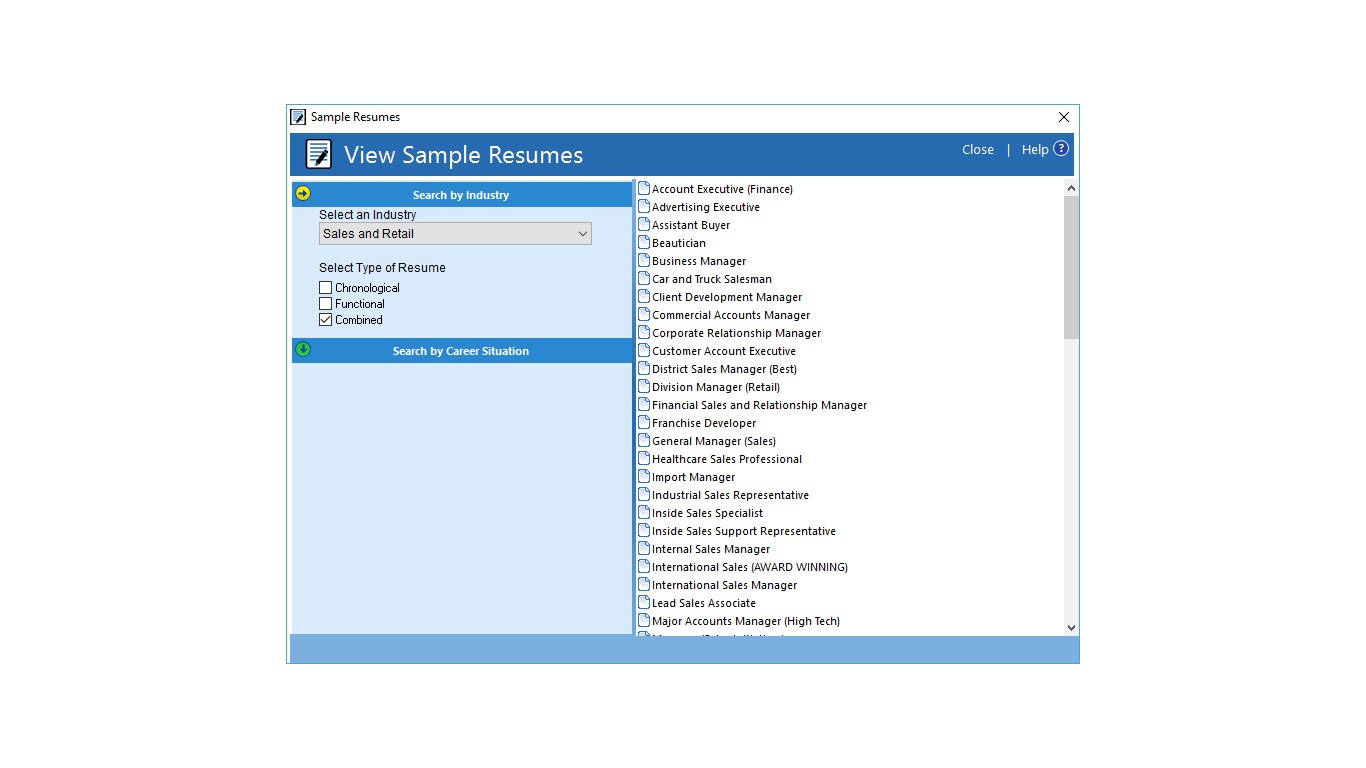The image size is (1366, 768).
Task: Uncheck the Combined resume type checkbox
Action: pyautogui.click(x=325, y=320)
